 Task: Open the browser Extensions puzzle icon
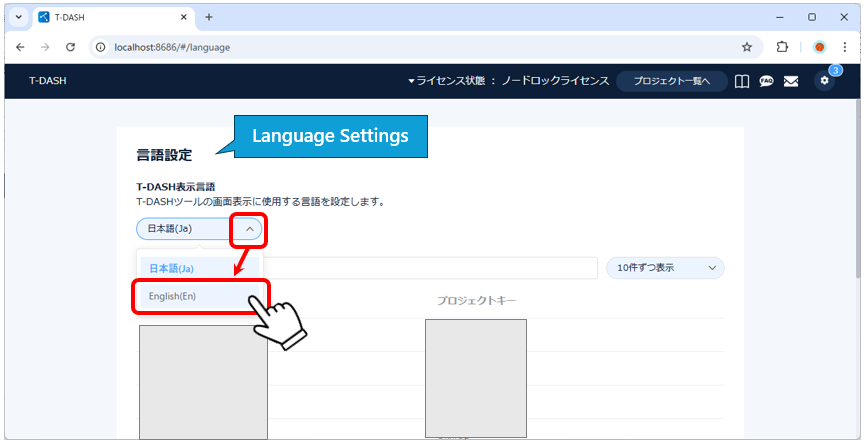(x=783, y=47)
